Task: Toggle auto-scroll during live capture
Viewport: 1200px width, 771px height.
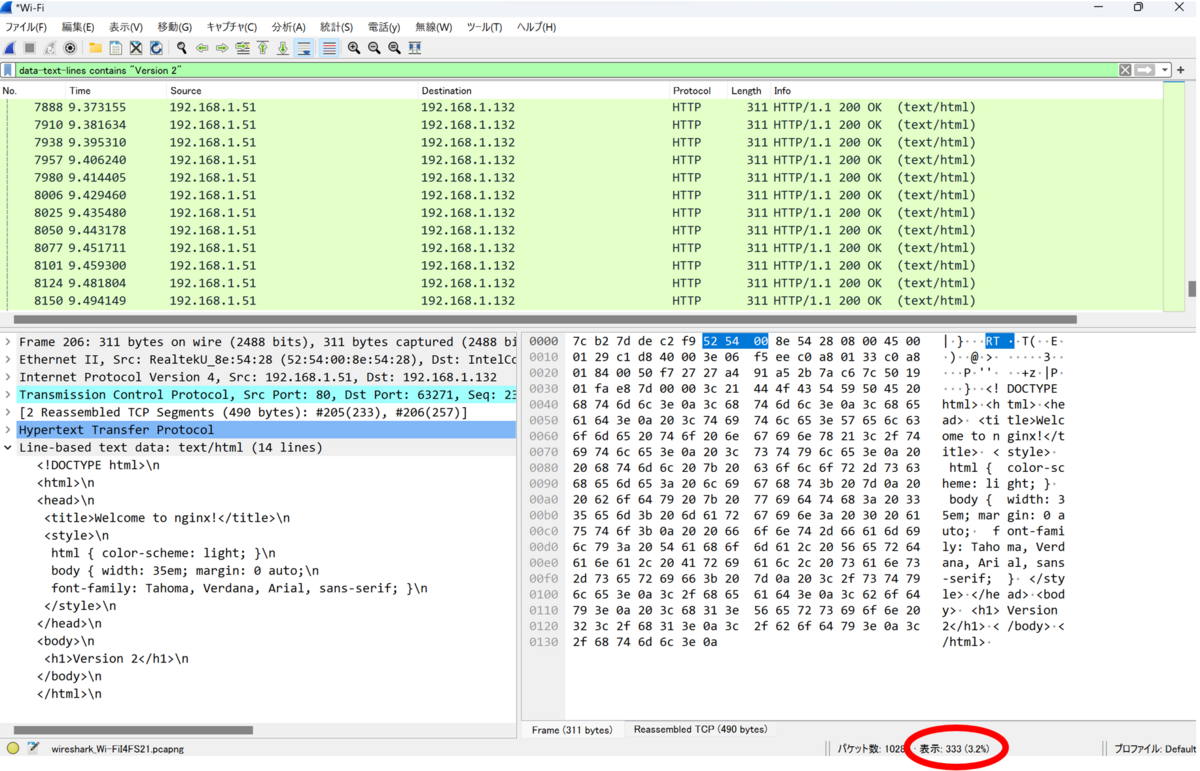Action: pos(305,47)
